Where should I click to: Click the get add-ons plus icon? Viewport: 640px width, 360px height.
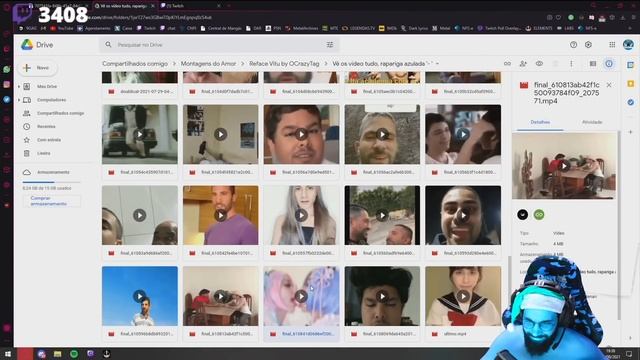pos(631,132)
